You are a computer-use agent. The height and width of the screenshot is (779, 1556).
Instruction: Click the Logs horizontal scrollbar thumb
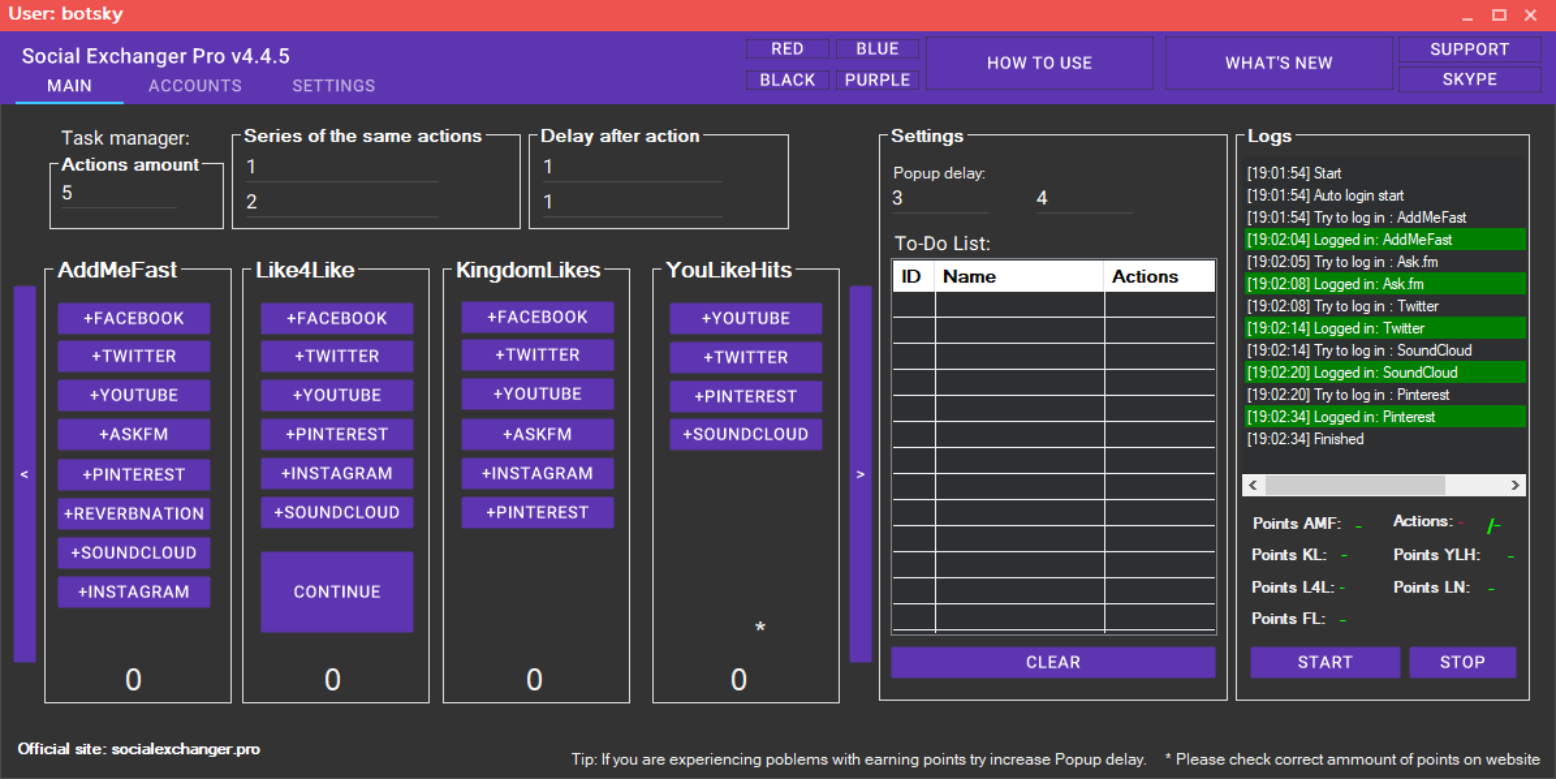pyautogui.click(x=1354, y=485)
